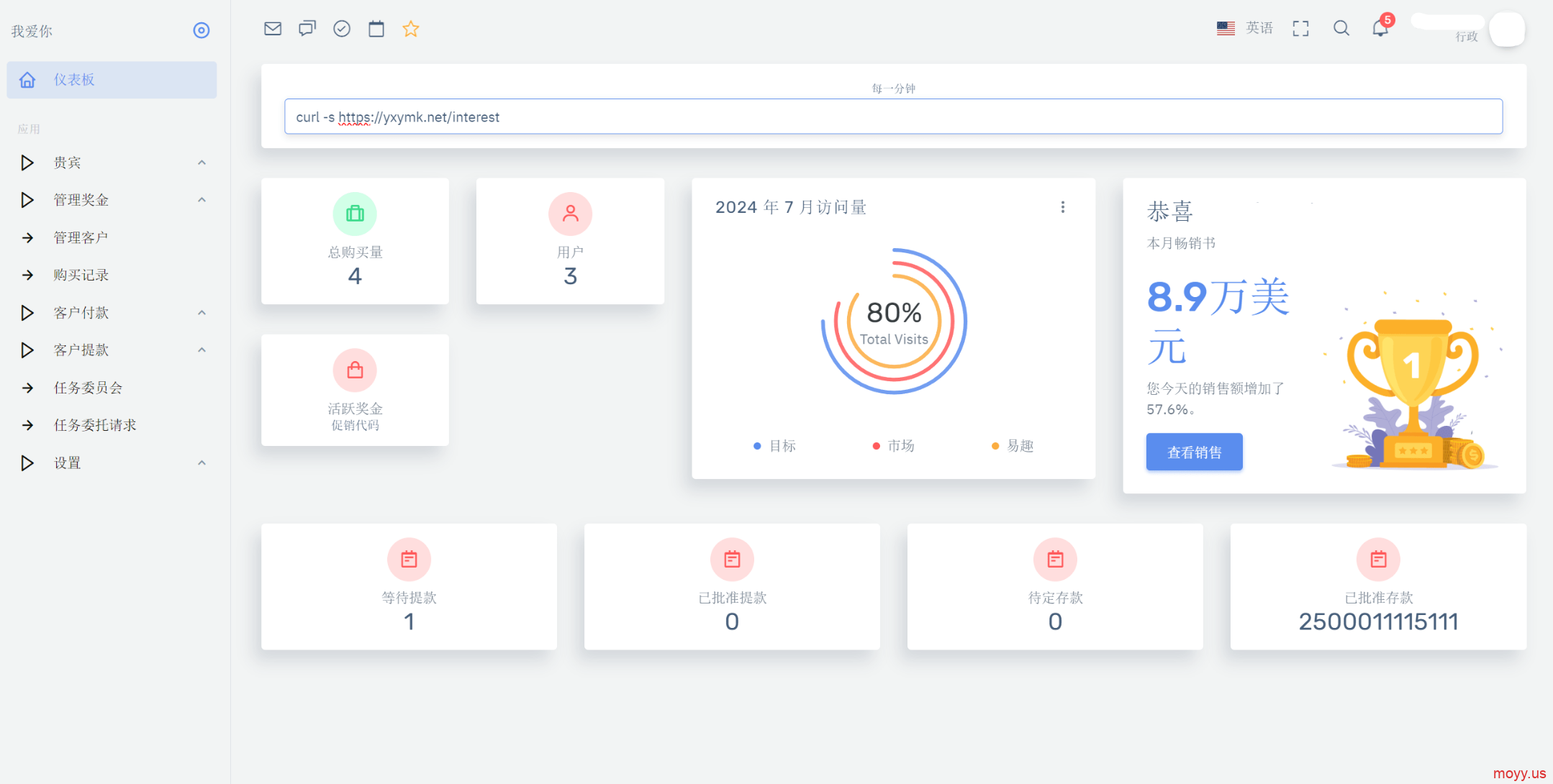Expand the 客户付款 menu chevron
This screenshot has height=784, width=1553.
(202, 313)
